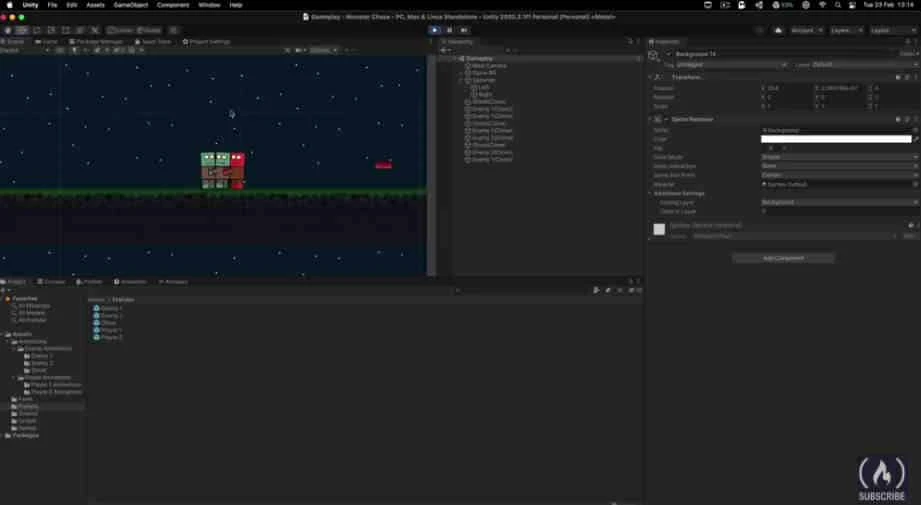Open the Profiler tab
The height and width of the screenshot is (505, 921).
click(89, 282)
